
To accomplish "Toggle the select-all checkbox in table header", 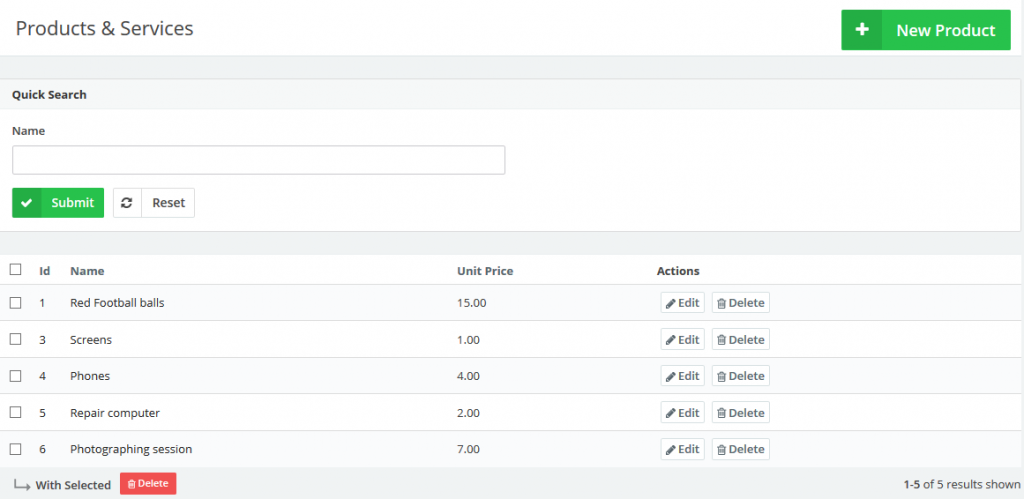I will click(x=15, y=270).
